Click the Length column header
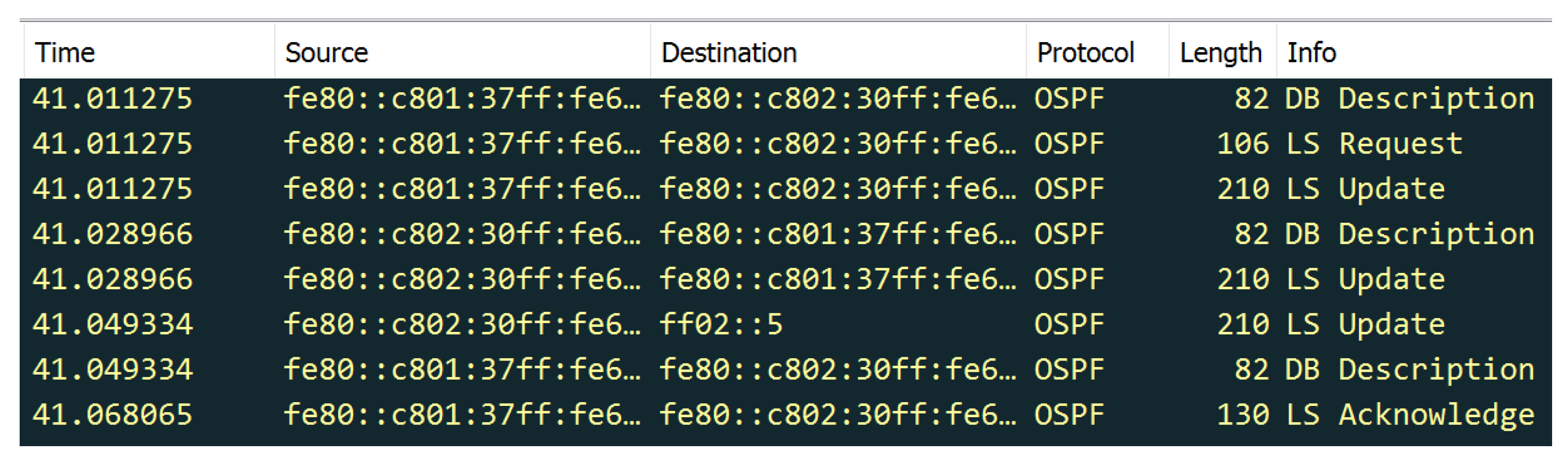 click(1220, 53)
